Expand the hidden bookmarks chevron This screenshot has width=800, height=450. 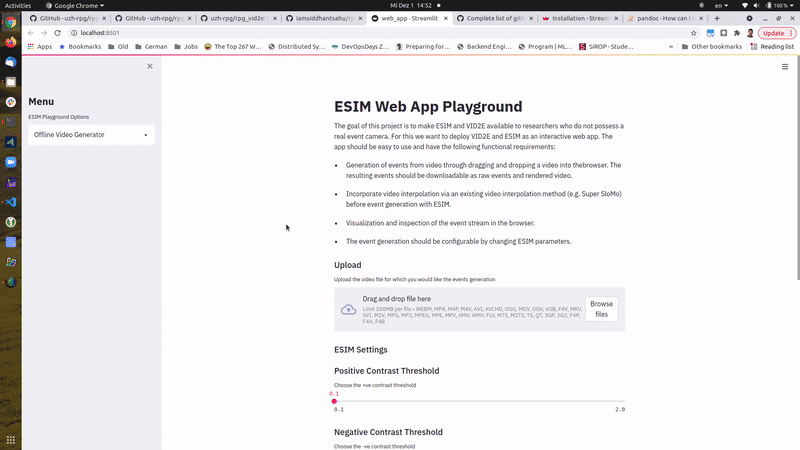coord(671,46)
